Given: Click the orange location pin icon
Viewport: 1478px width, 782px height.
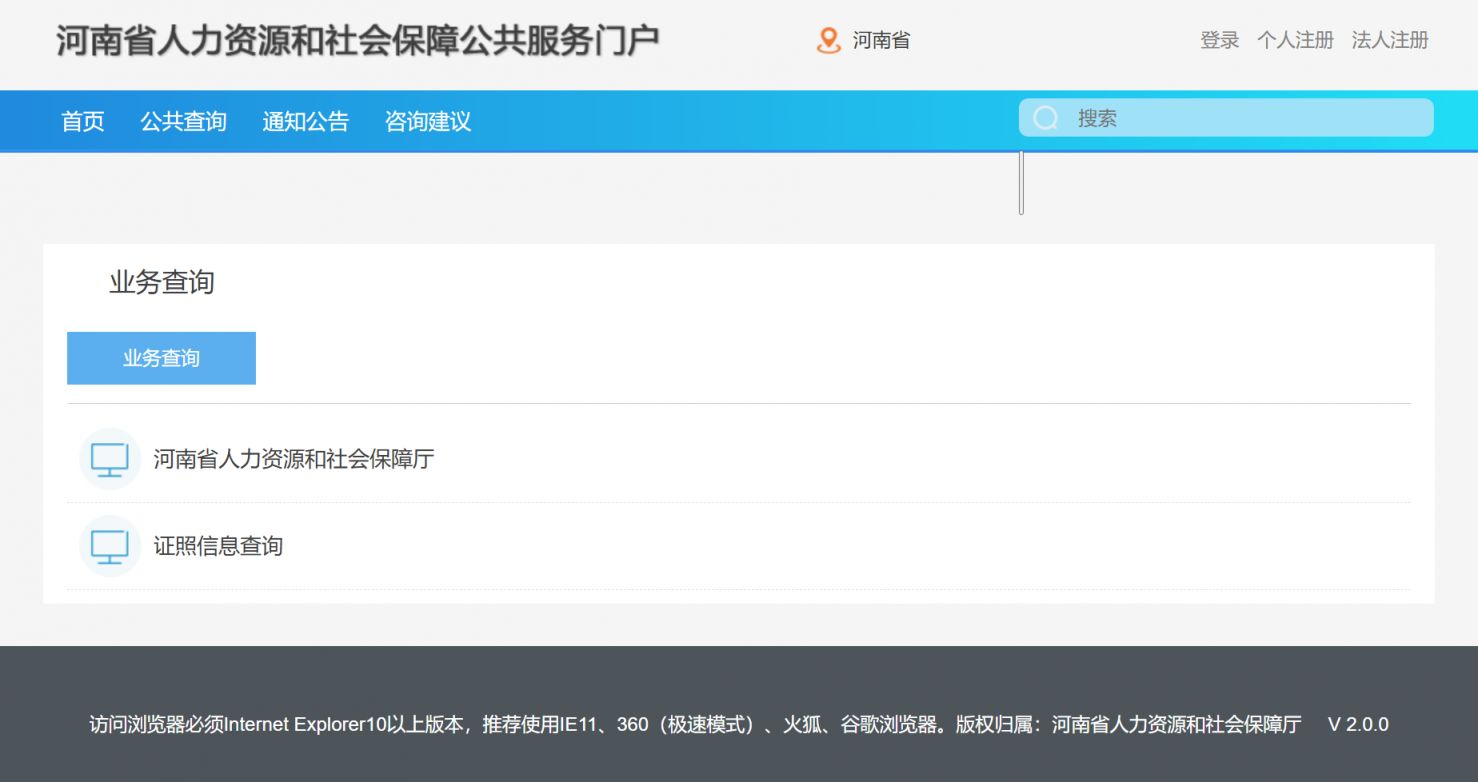Looking at the screenshot, I should click(x=828, y=41).
